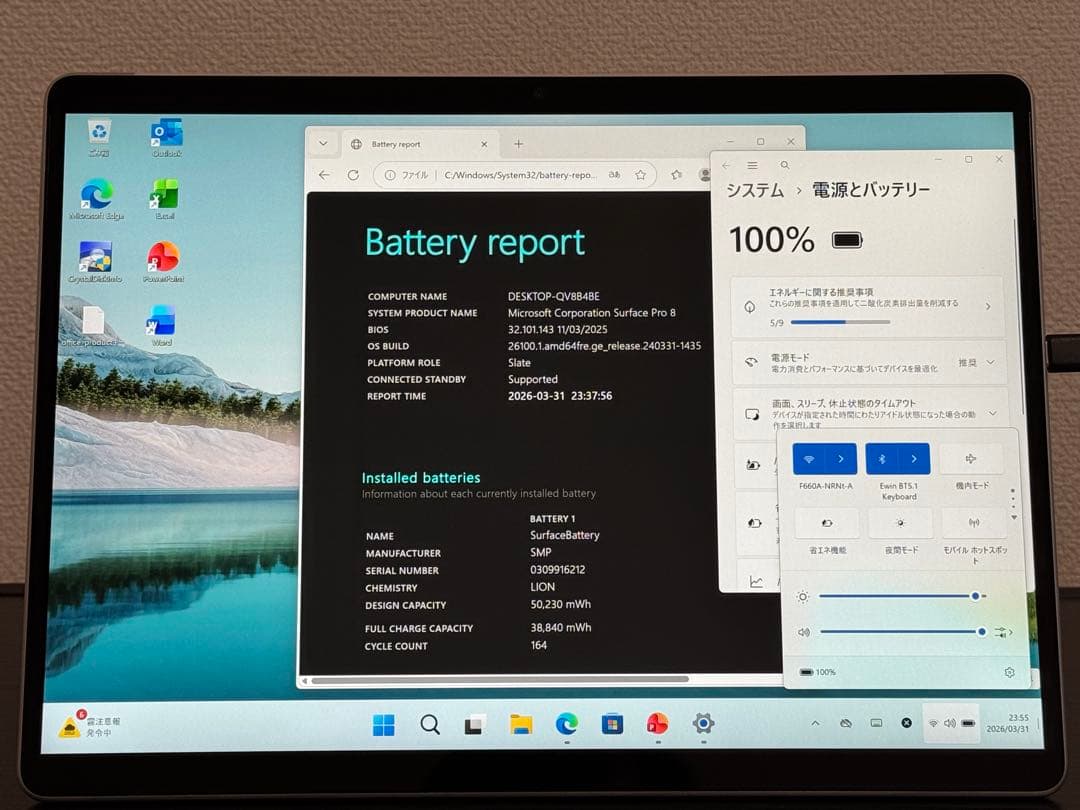This screenshot has width=1080, height=810.
Task: Click the touch keyboard tray icon
Action: (x=876, y=723)
